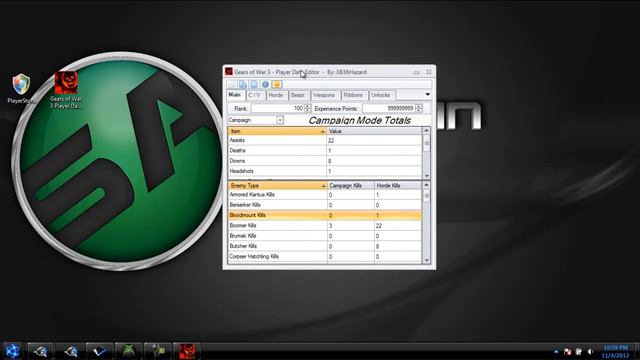640x360 pixels.
Task: Select the Deaths row
Action: tap(325, 151)
